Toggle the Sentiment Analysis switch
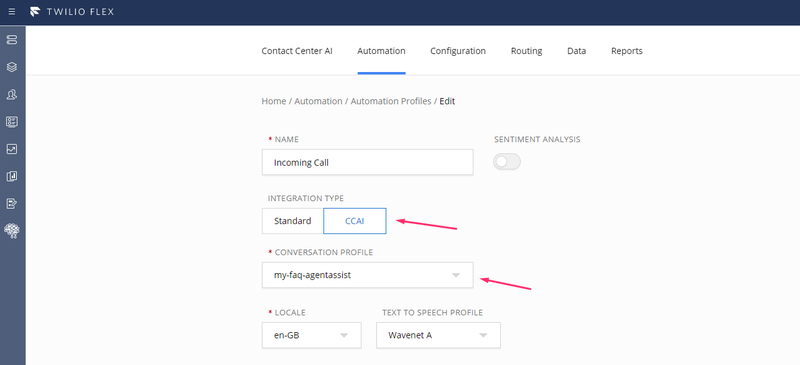This screenshot has width=800, height=365. click(507, 162)
